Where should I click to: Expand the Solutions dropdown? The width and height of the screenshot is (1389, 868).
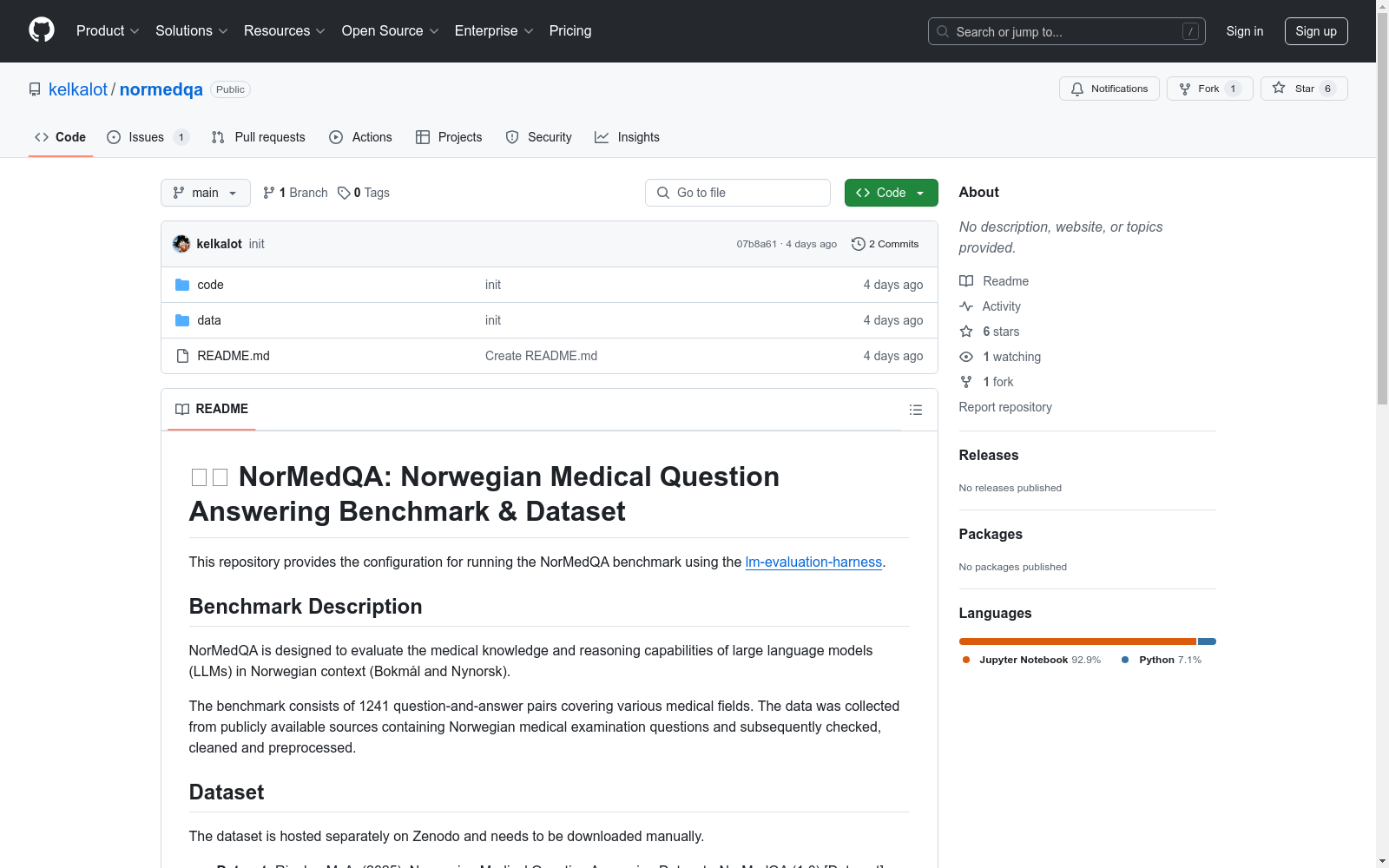tap(192, 30)
